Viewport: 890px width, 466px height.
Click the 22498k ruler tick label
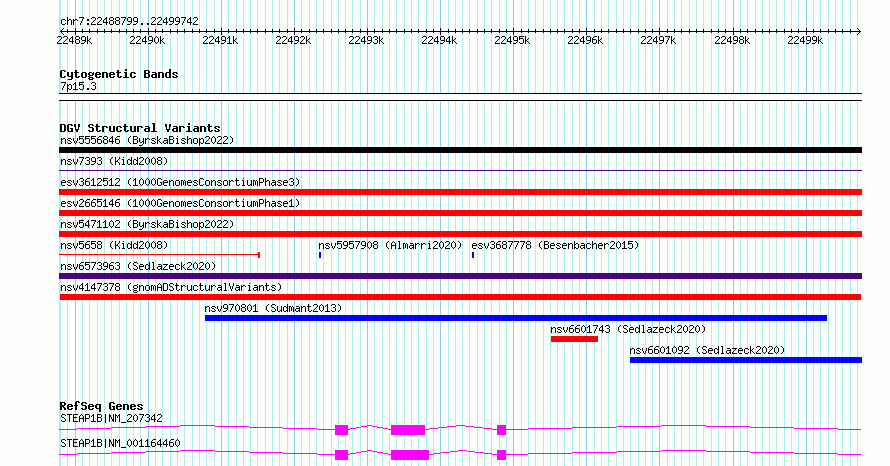[x=732, y=40]
